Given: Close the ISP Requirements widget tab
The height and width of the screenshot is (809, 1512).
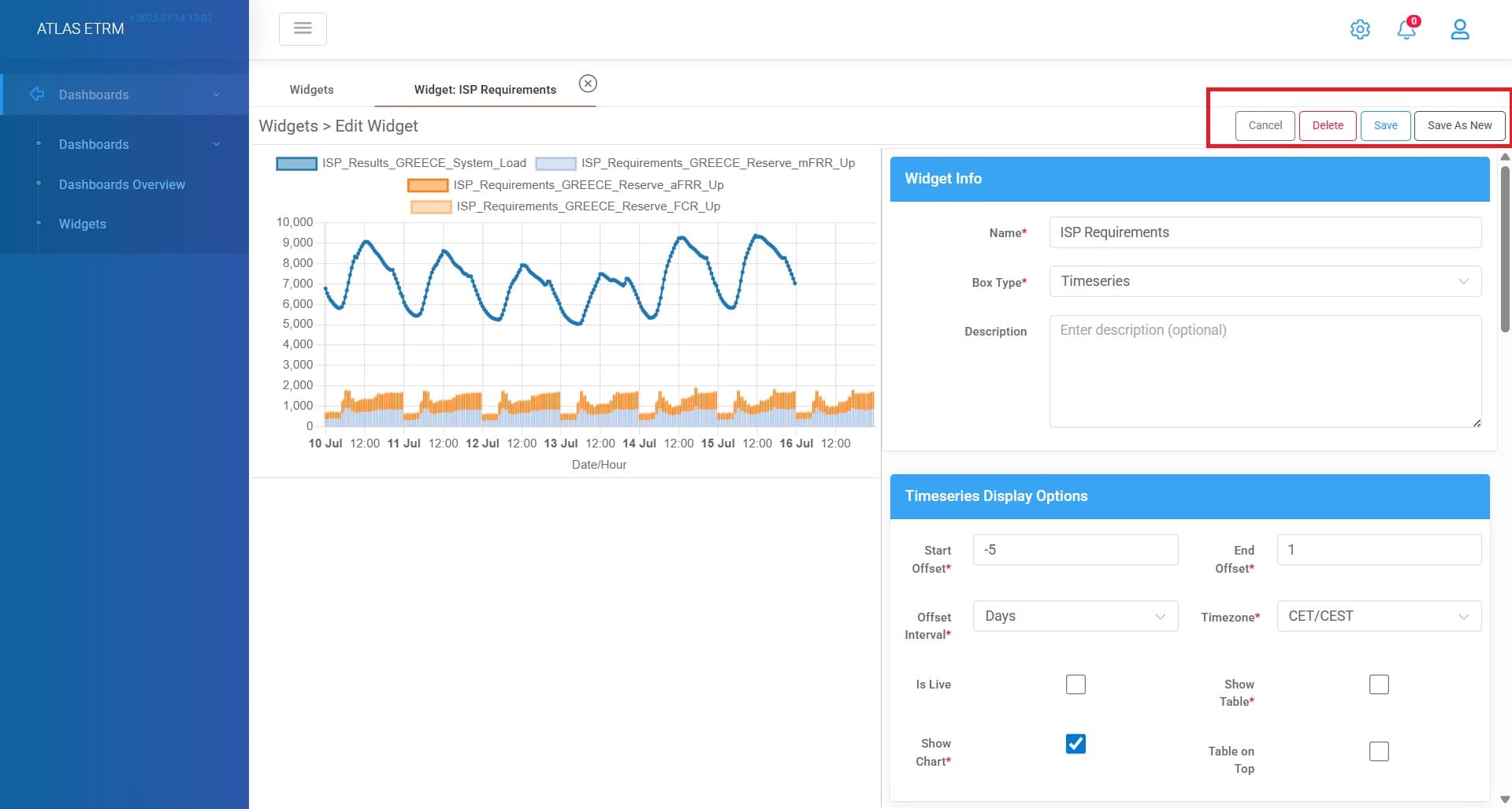Looking at the screenshot, I should click(x=588, y=83).
